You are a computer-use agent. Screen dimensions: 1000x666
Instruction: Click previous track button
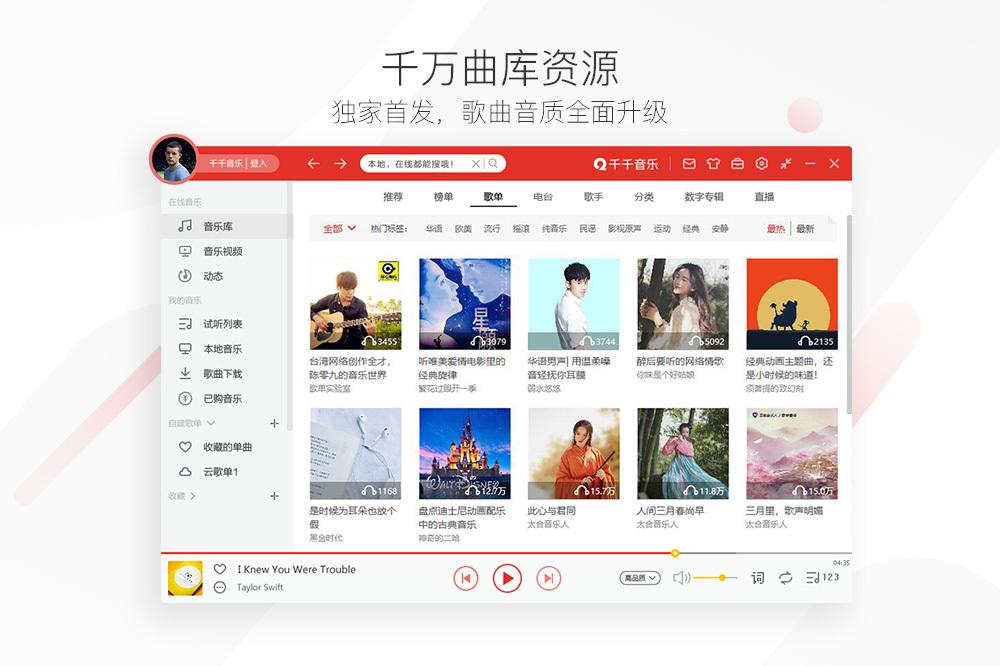[466, 579]
